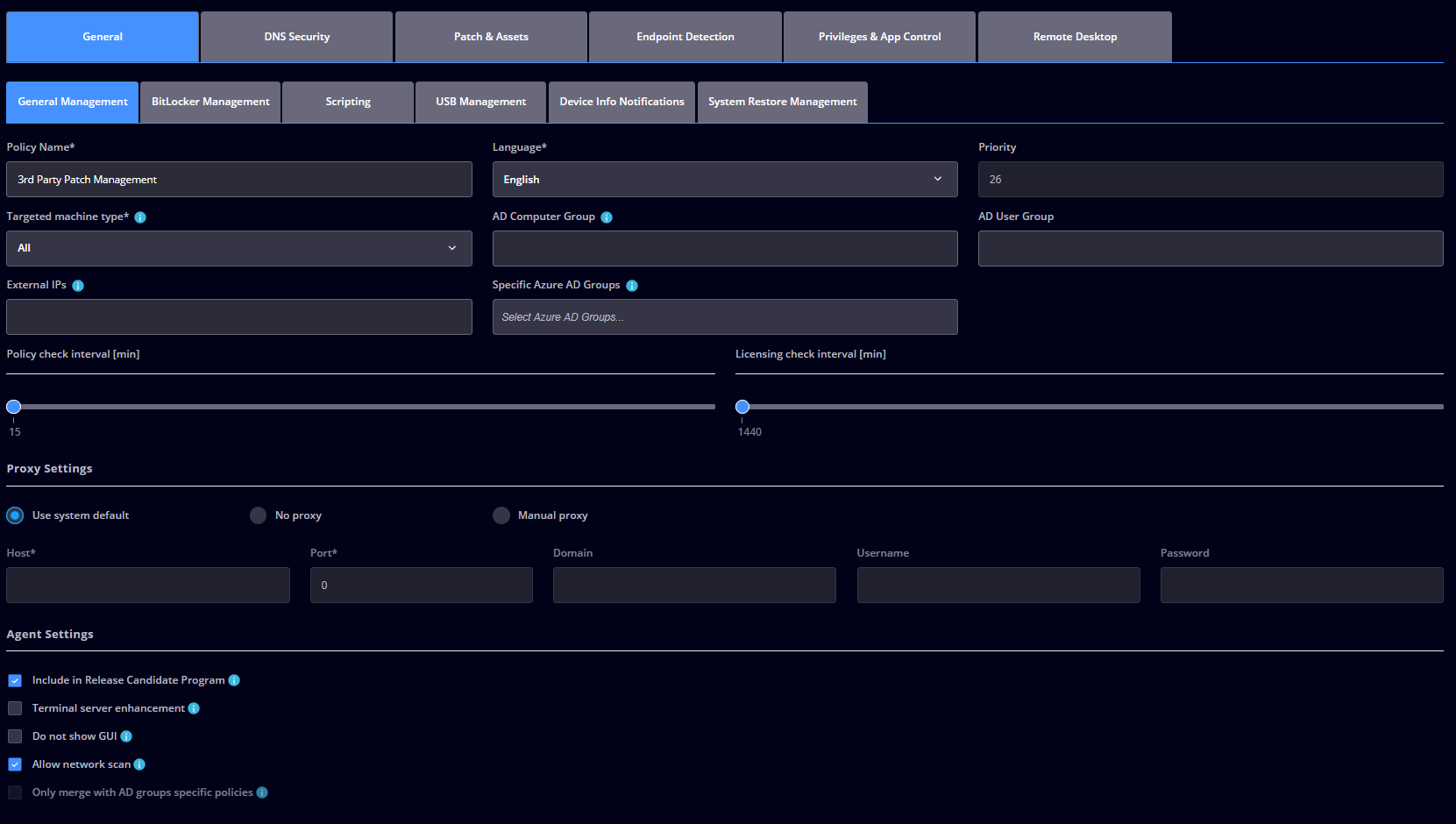
Task: Enable Terminal server enhancement checkbox
Action: [x=15, y=708]
